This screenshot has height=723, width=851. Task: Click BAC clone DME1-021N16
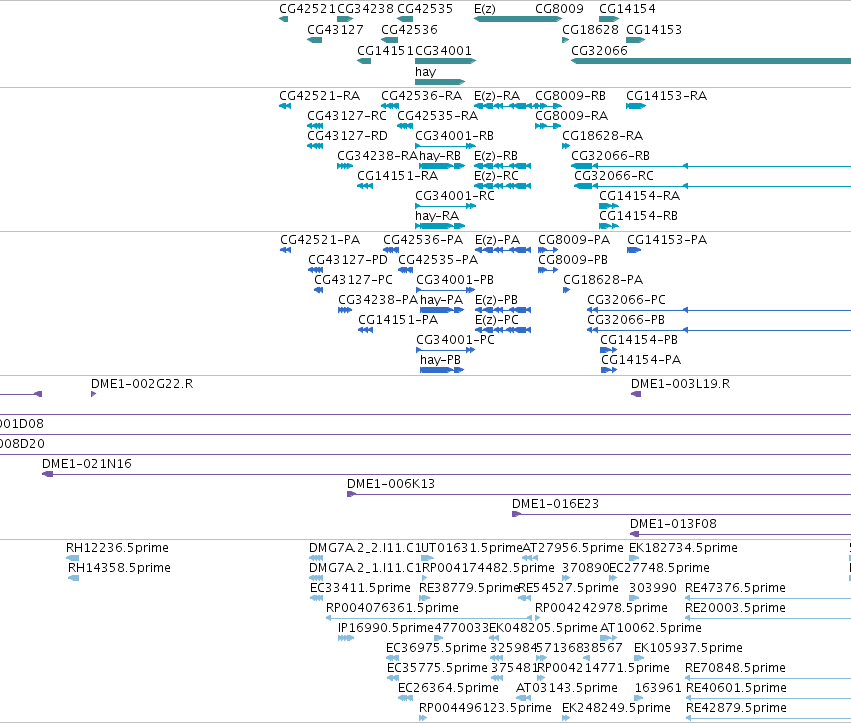click(x=86, y=464)
